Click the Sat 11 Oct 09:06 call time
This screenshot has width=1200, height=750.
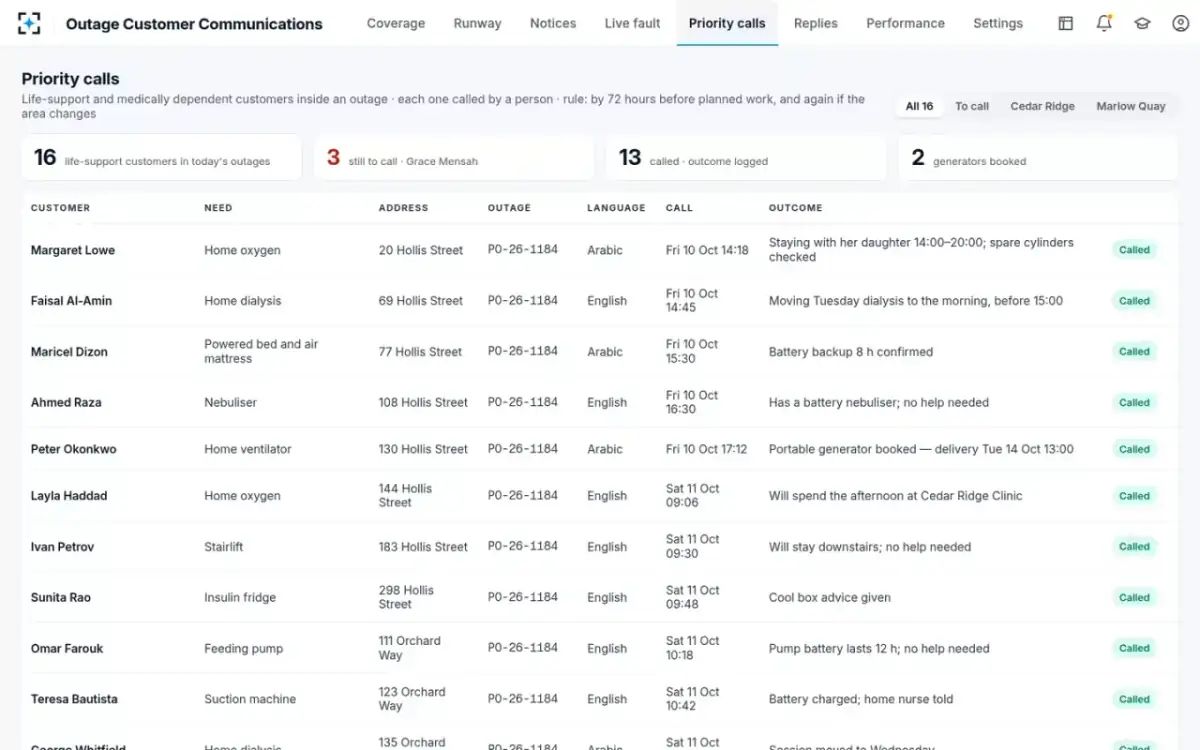(x=693, y=496)
